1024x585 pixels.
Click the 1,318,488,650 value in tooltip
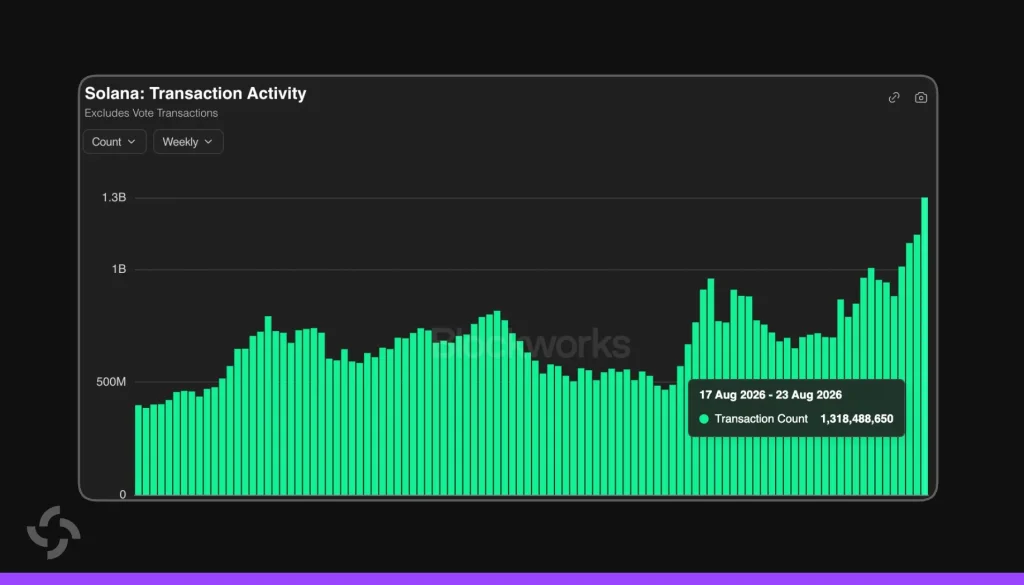(x=857, y=419)
